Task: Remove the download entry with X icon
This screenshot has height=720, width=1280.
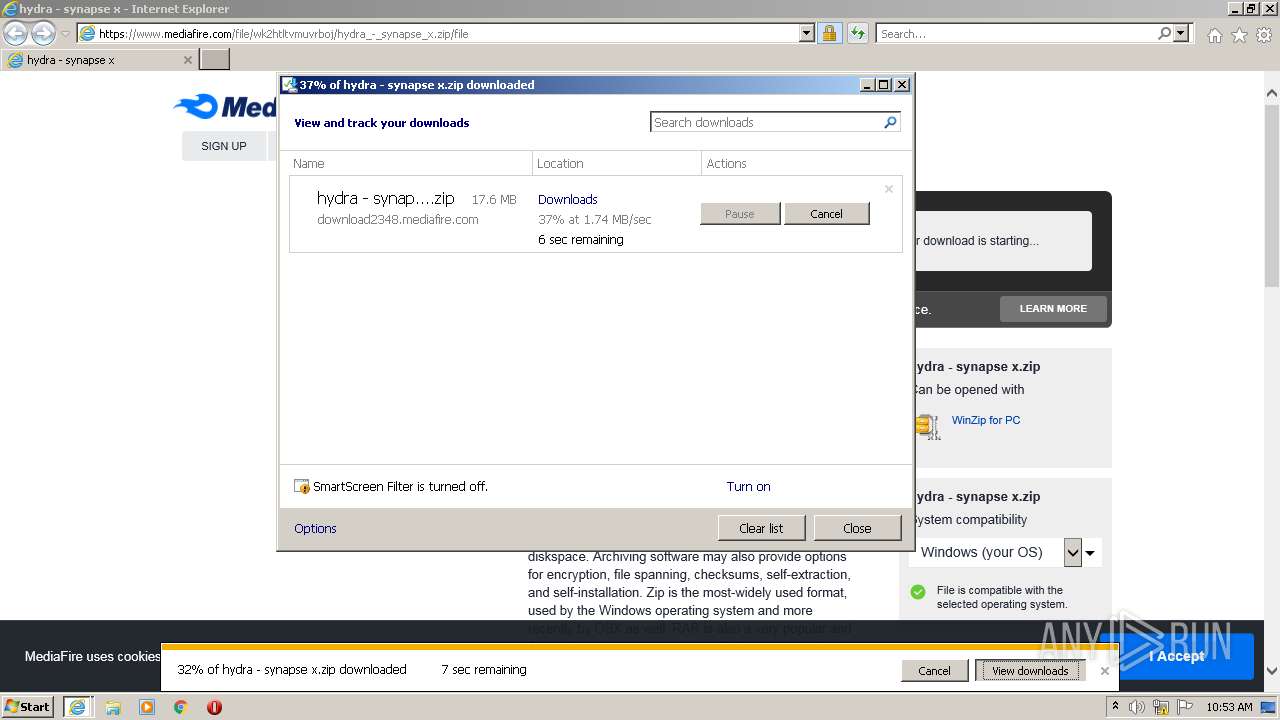Action: tap(888, 188)
